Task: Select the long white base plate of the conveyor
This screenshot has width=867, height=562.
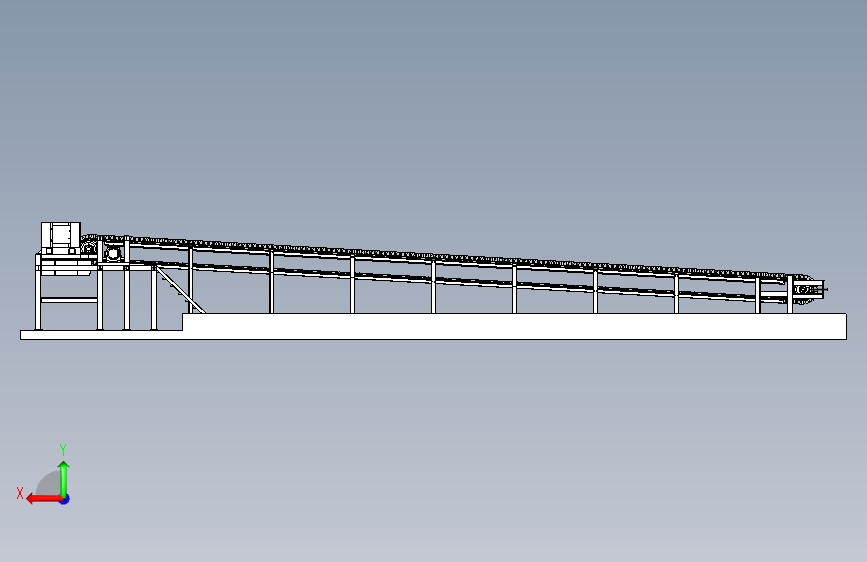Action: [x=433, y=326]
